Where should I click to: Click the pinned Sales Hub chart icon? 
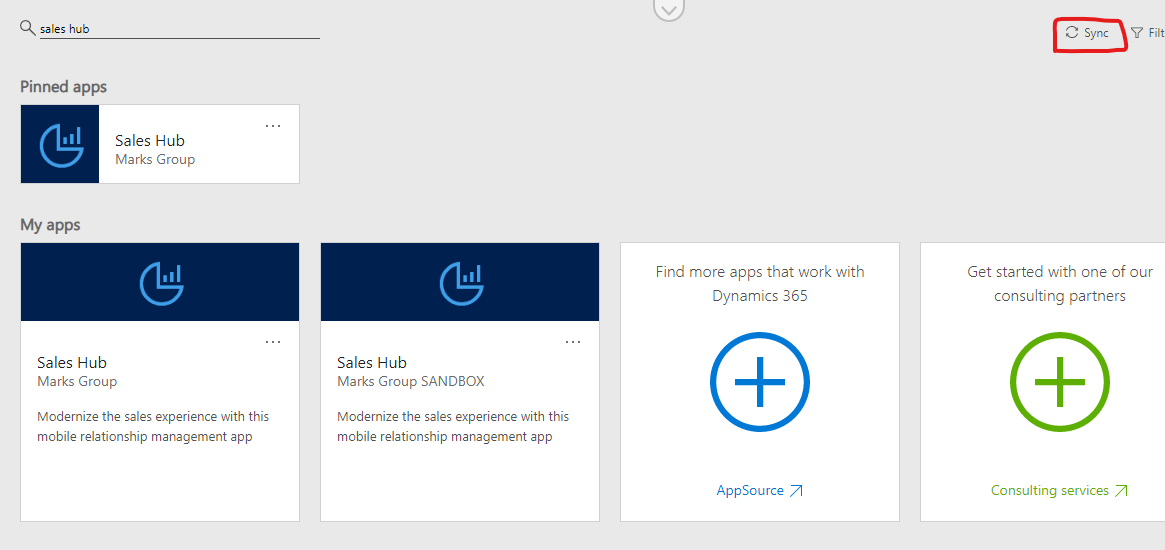pos(60,144)
